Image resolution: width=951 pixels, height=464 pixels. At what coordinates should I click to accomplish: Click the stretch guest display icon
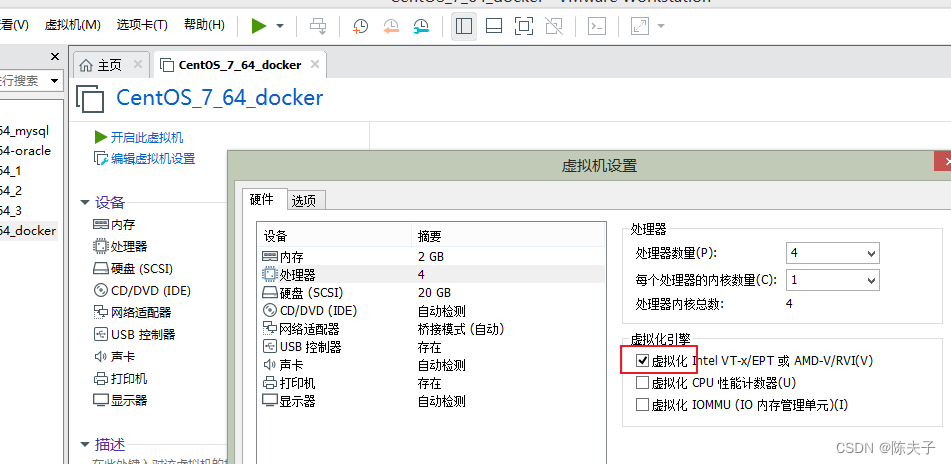pos(640,25)
